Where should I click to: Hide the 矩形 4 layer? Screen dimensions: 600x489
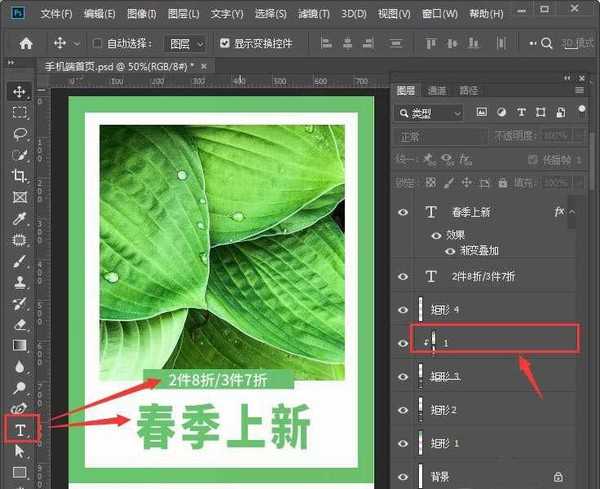pyautogui.click(x=403, y=310)
